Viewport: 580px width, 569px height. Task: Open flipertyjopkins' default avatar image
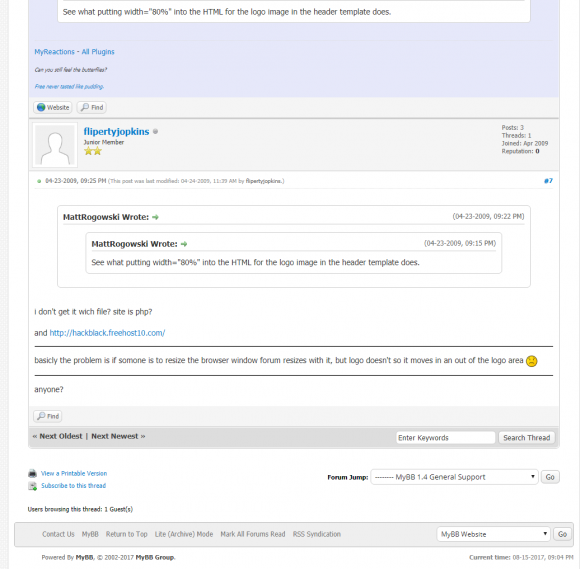click(55, 145)
